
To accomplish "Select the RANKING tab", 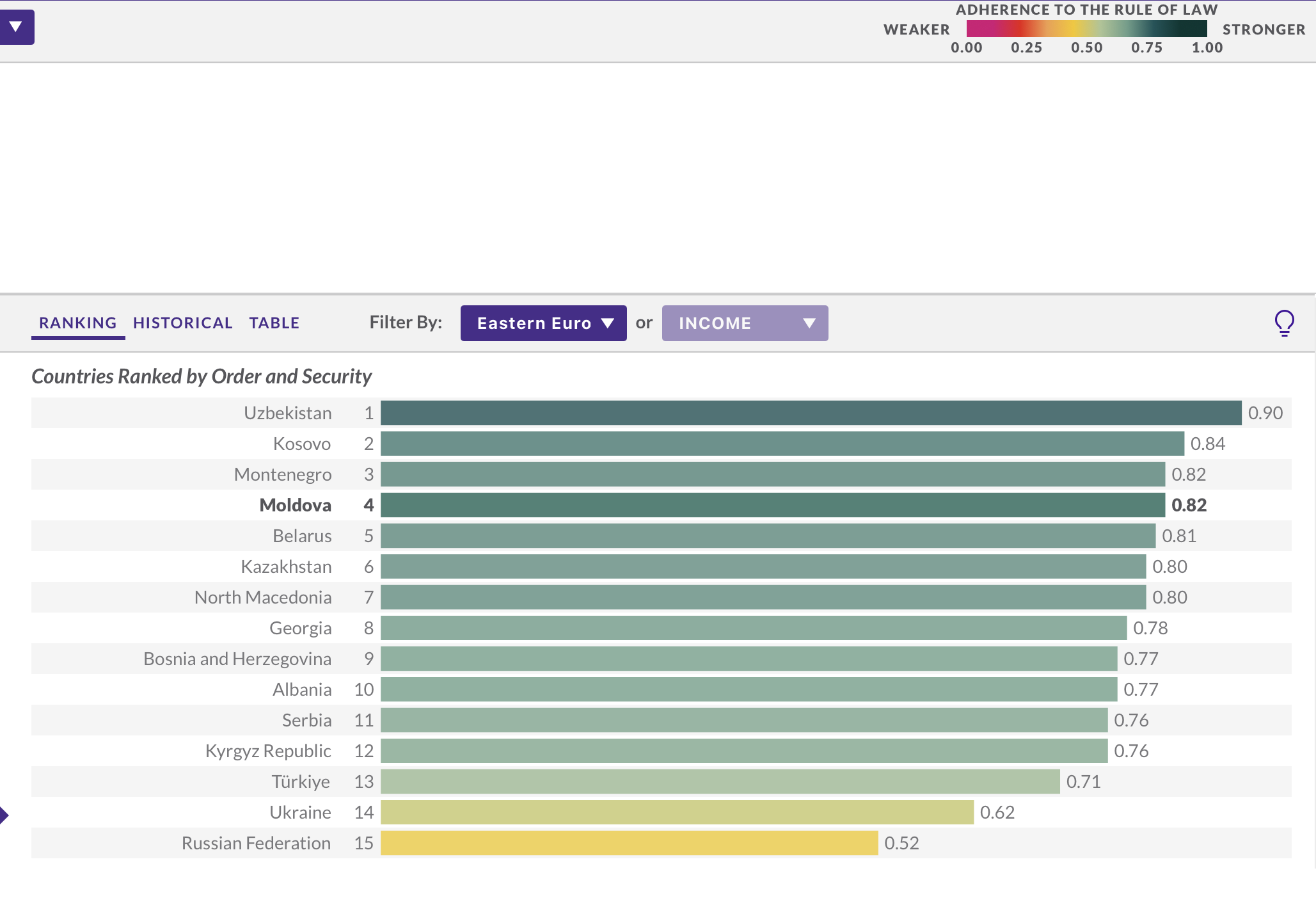I will point(77,323).
